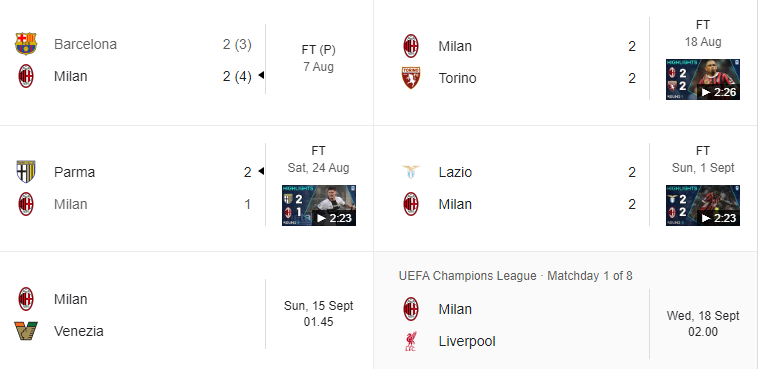Viewport: 758px width, 369px height.
Task: Click the Torino club crest
Action: [x=410, y=78]
